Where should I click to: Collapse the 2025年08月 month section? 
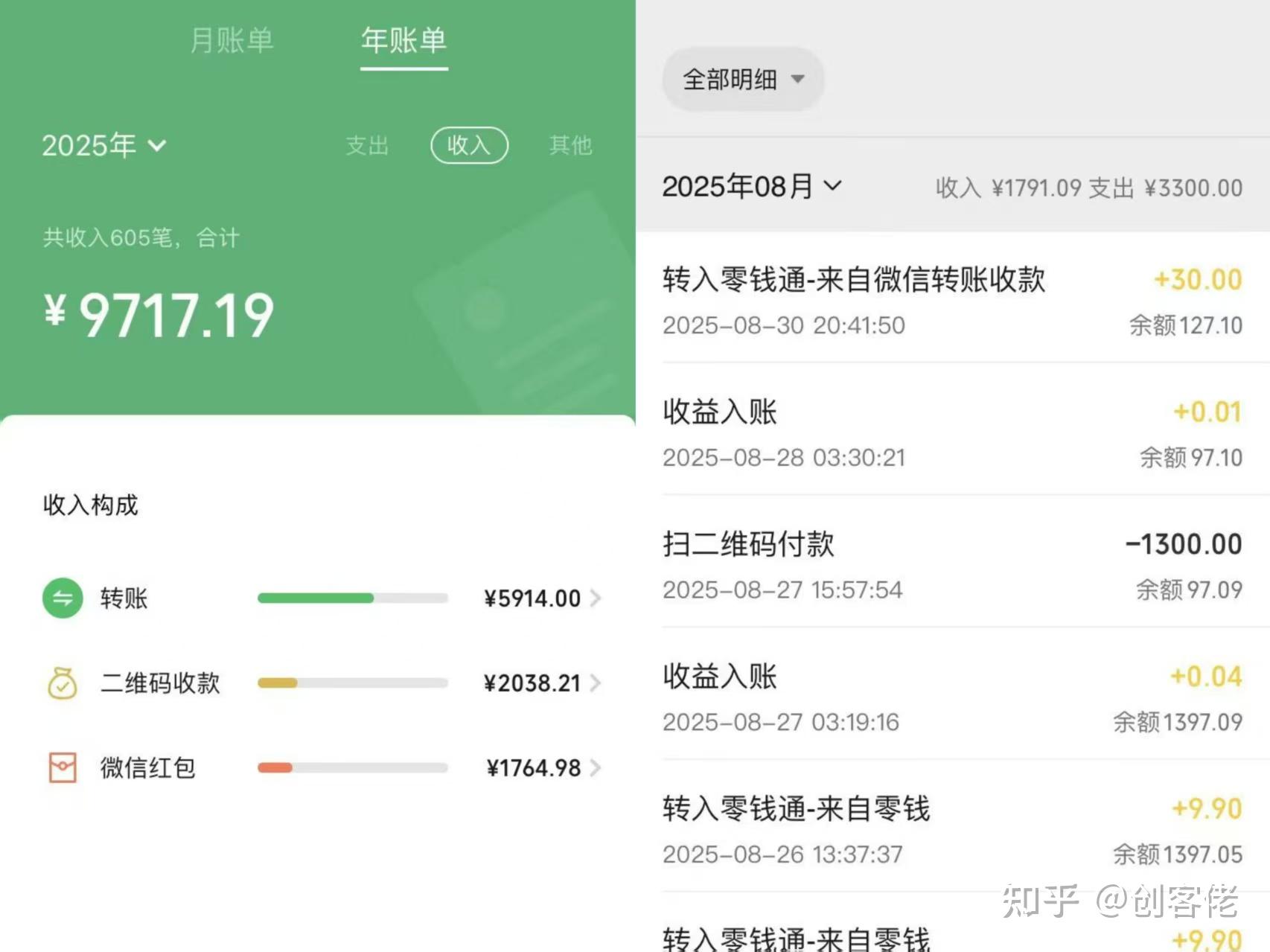click(x=752, y=187)
